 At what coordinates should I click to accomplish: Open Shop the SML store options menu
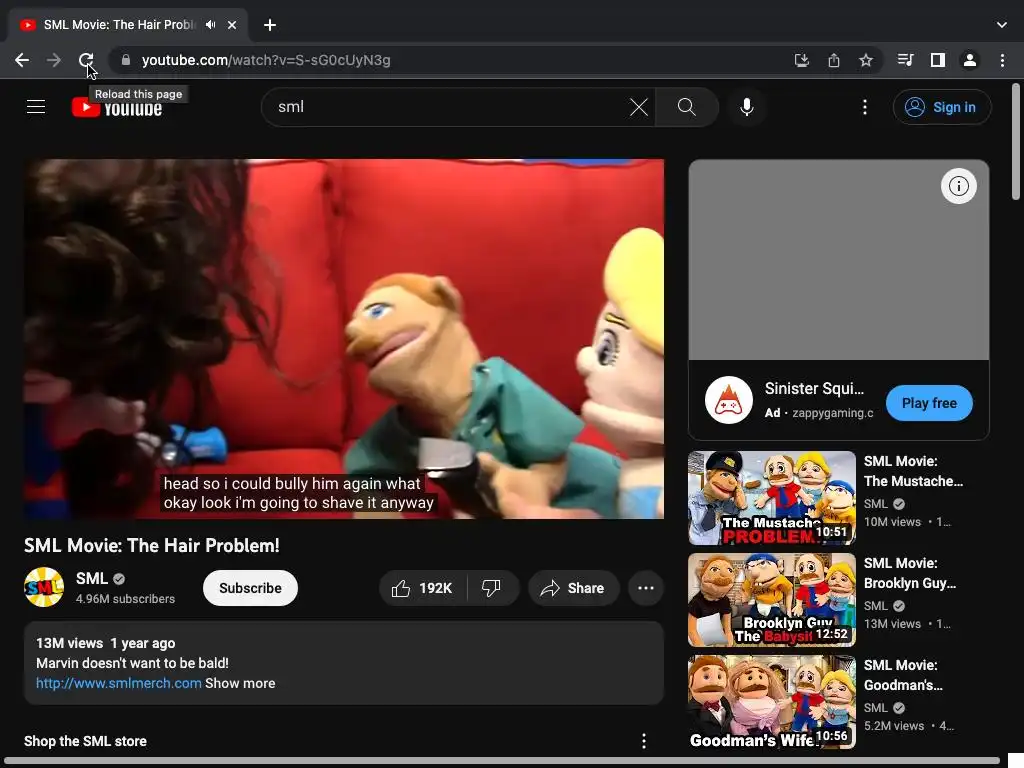[644, 741]
